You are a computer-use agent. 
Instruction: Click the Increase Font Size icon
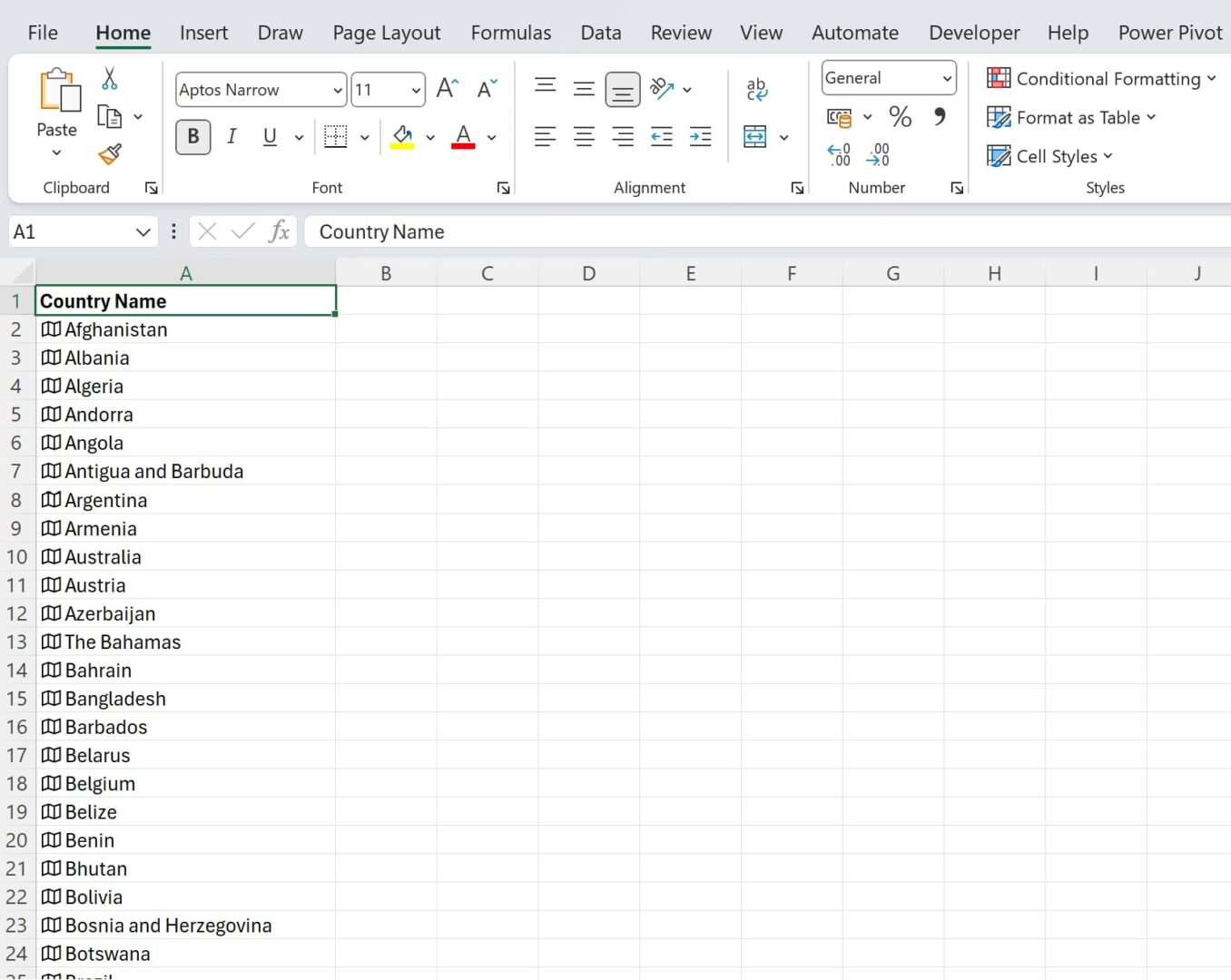click(x=446, y=87)
